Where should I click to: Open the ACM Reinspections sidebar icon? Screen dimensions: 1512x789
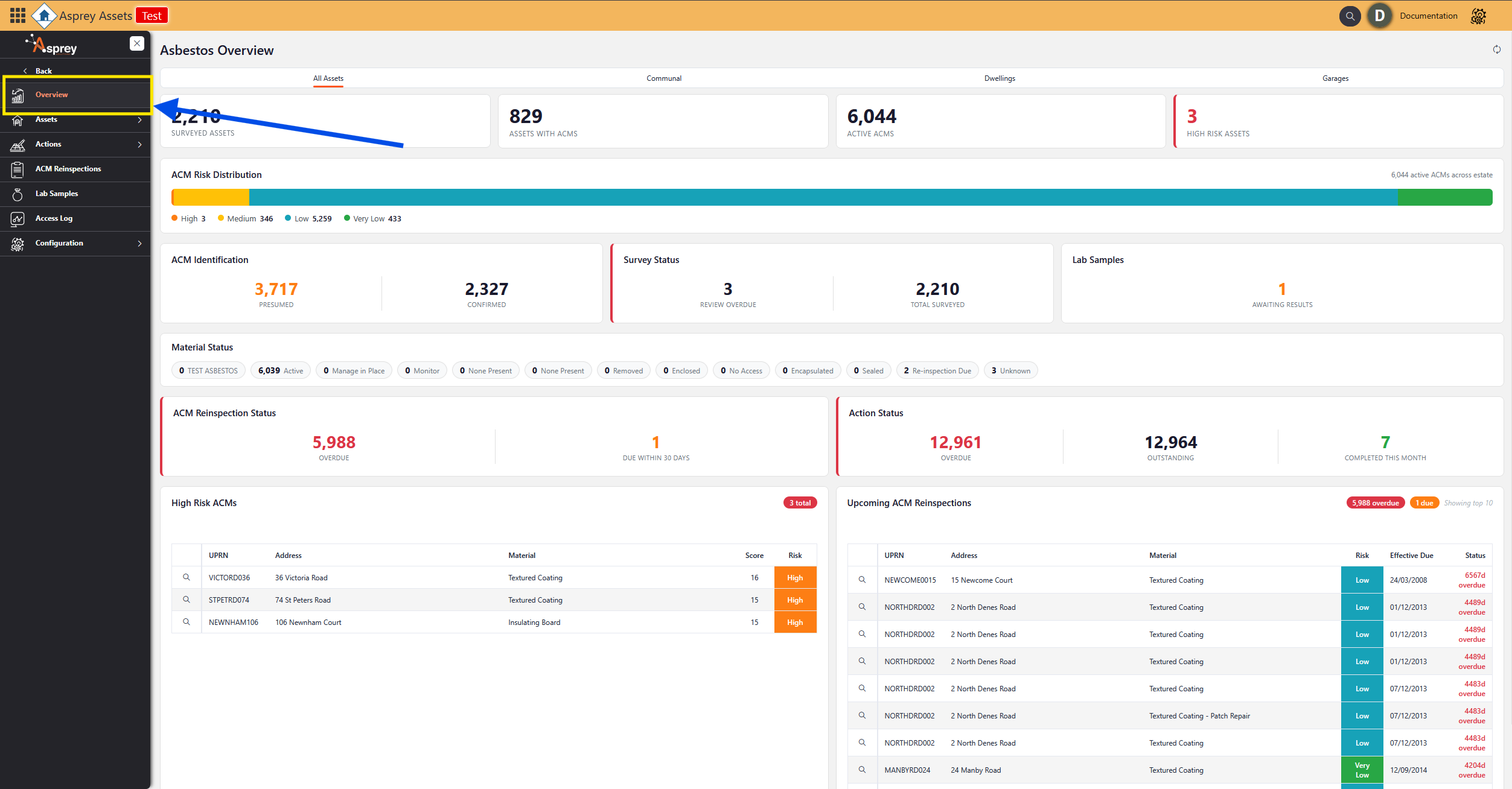tap(18, 170)
